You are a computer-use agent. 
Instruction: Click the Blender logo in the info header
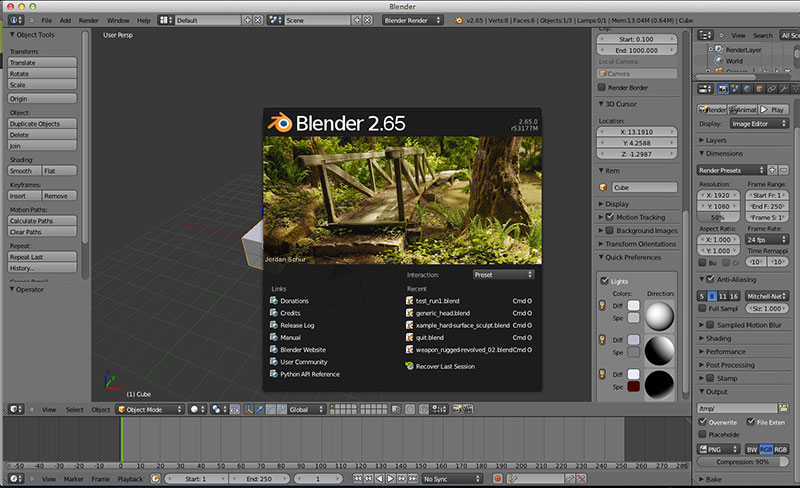click(x=458, y=20)
